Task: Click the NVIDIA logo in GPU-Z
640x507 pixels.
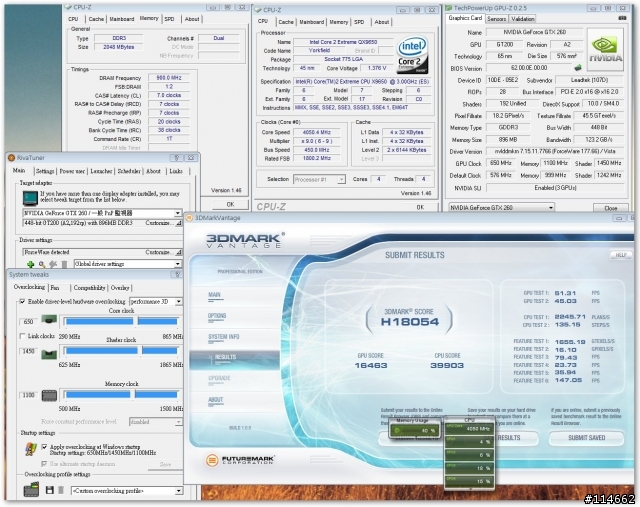Action: pos(605,47)
